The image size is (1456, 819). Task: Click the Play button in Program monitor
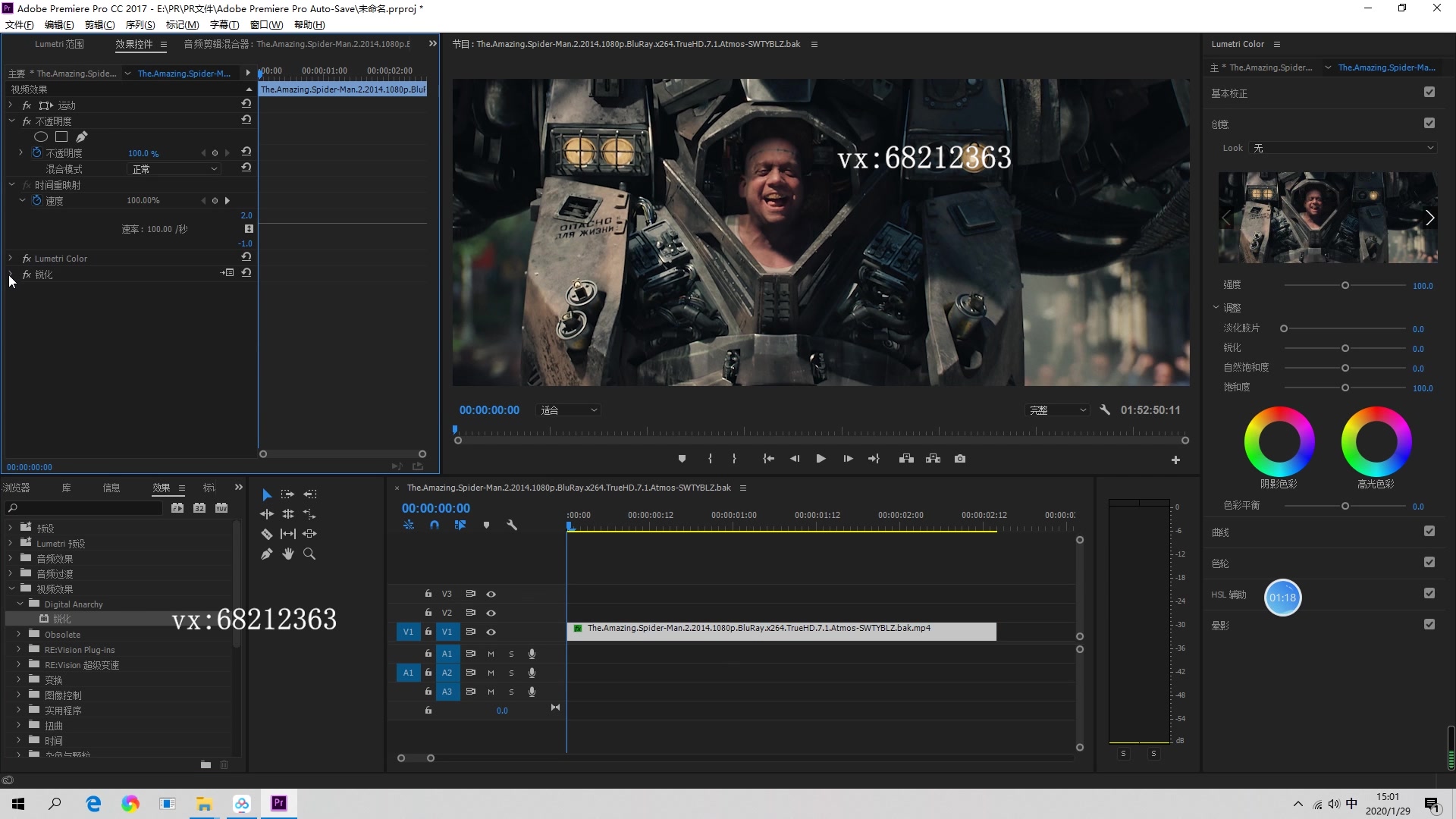click(821, 459)
